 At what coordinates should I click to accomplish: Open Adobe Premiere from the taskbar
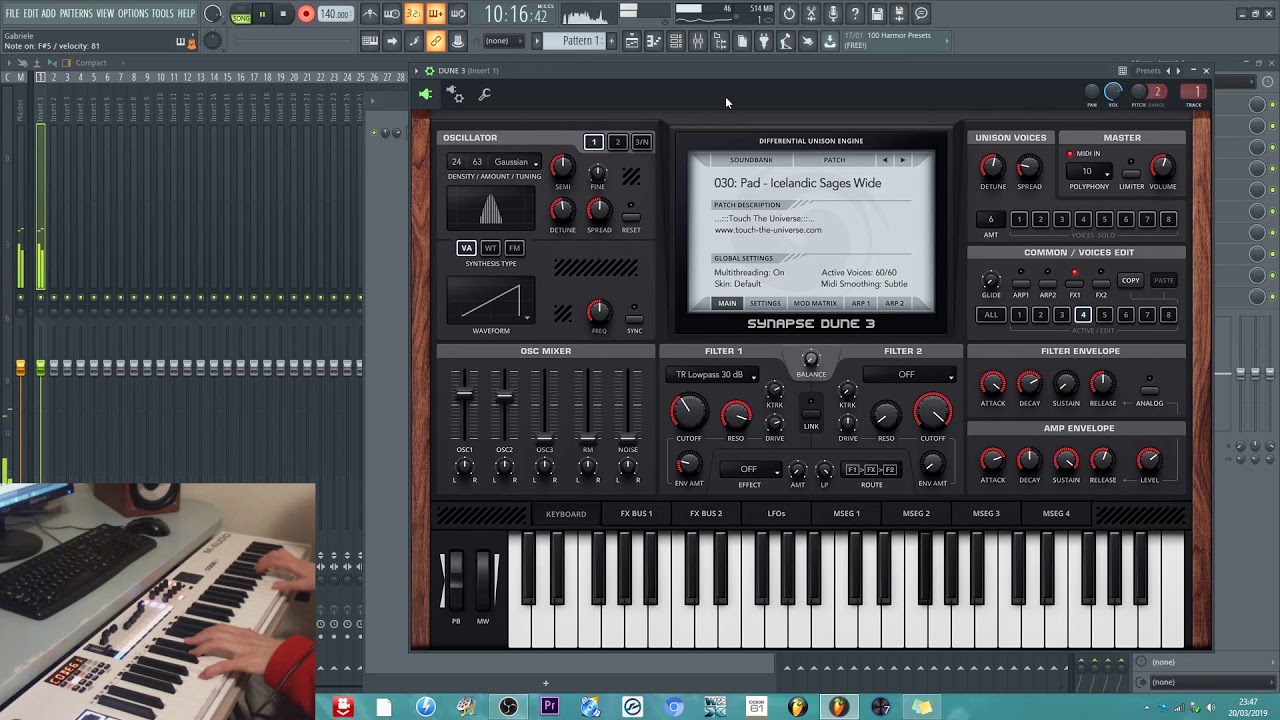(549, 707)
